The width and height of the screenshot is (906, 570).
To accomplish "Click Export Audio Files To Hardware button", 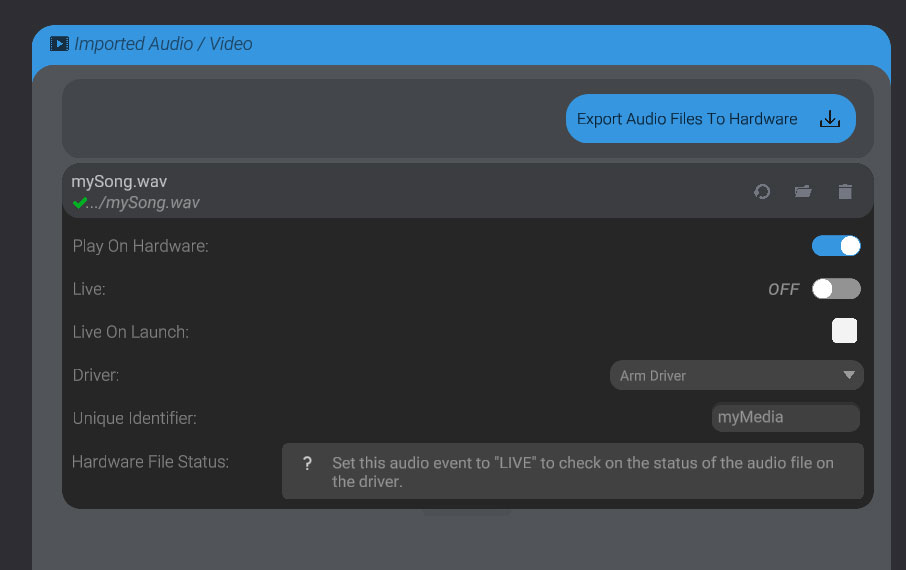I will [x=710, y=119].
